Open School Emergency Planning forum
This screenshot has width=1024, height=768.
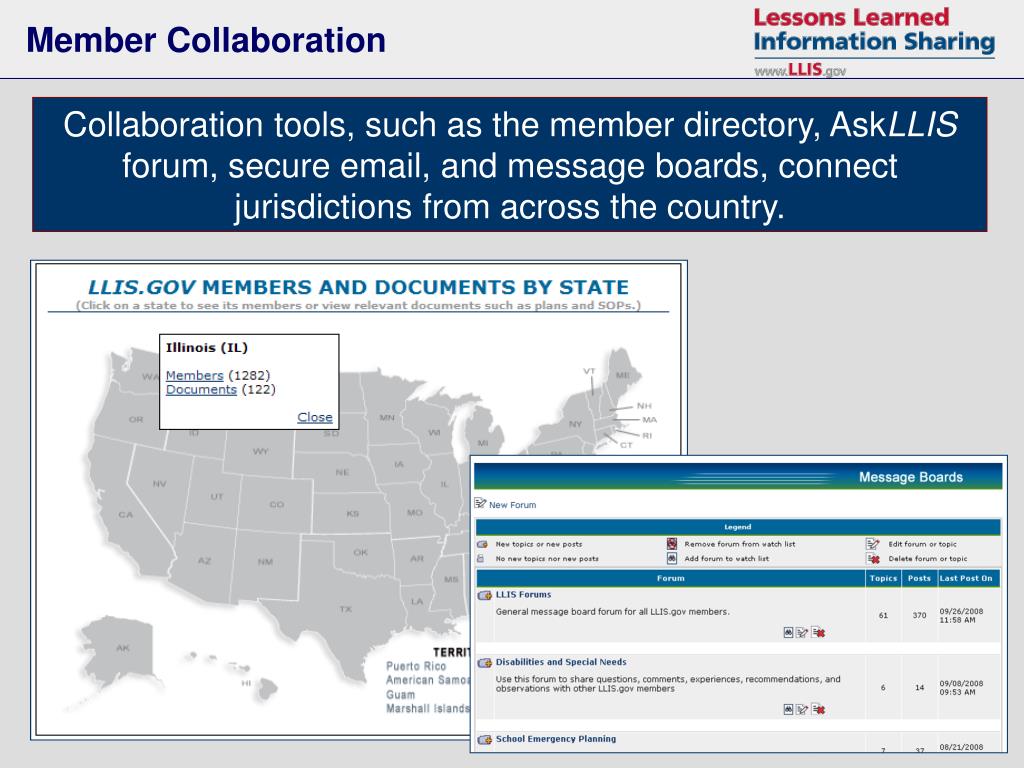pos(556,739)
